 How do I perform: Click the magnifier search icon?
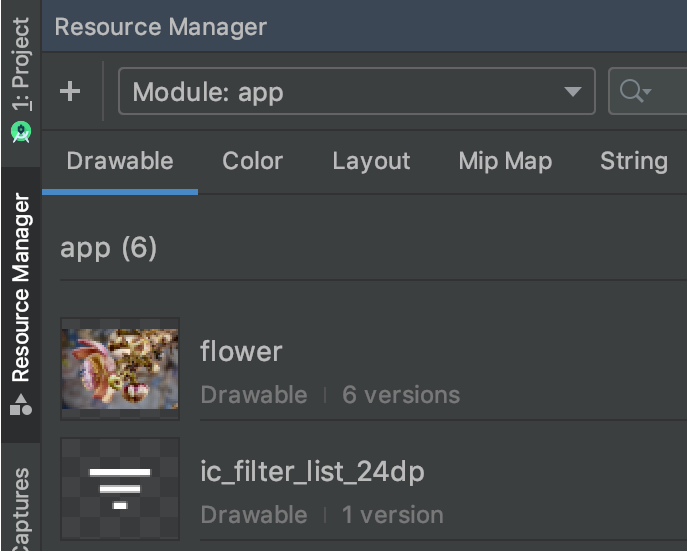point(631,92)
